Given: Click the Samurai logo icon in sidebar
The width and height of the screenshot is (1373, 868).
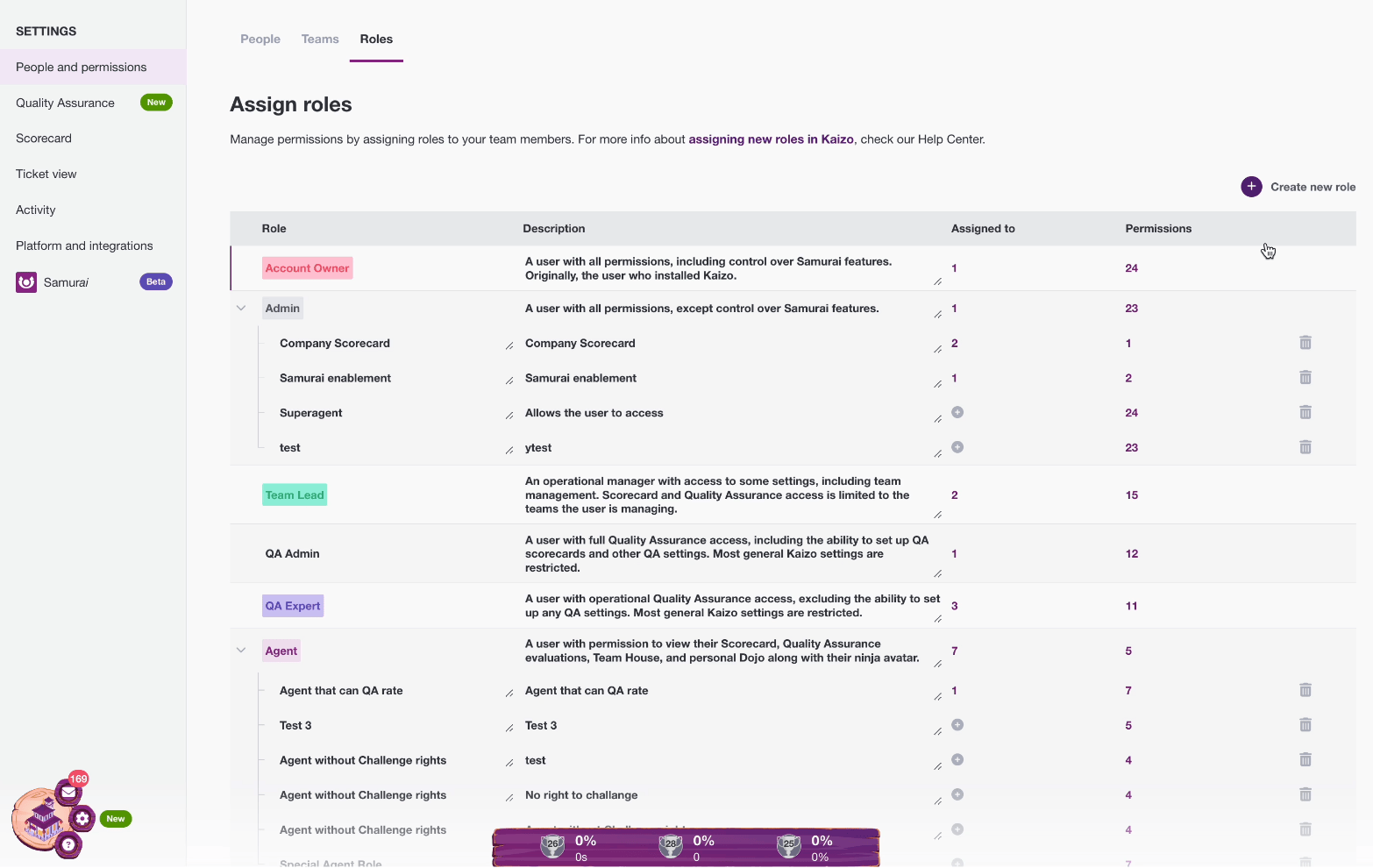Looking at the screenshot, I should click(x=26, y=282).
